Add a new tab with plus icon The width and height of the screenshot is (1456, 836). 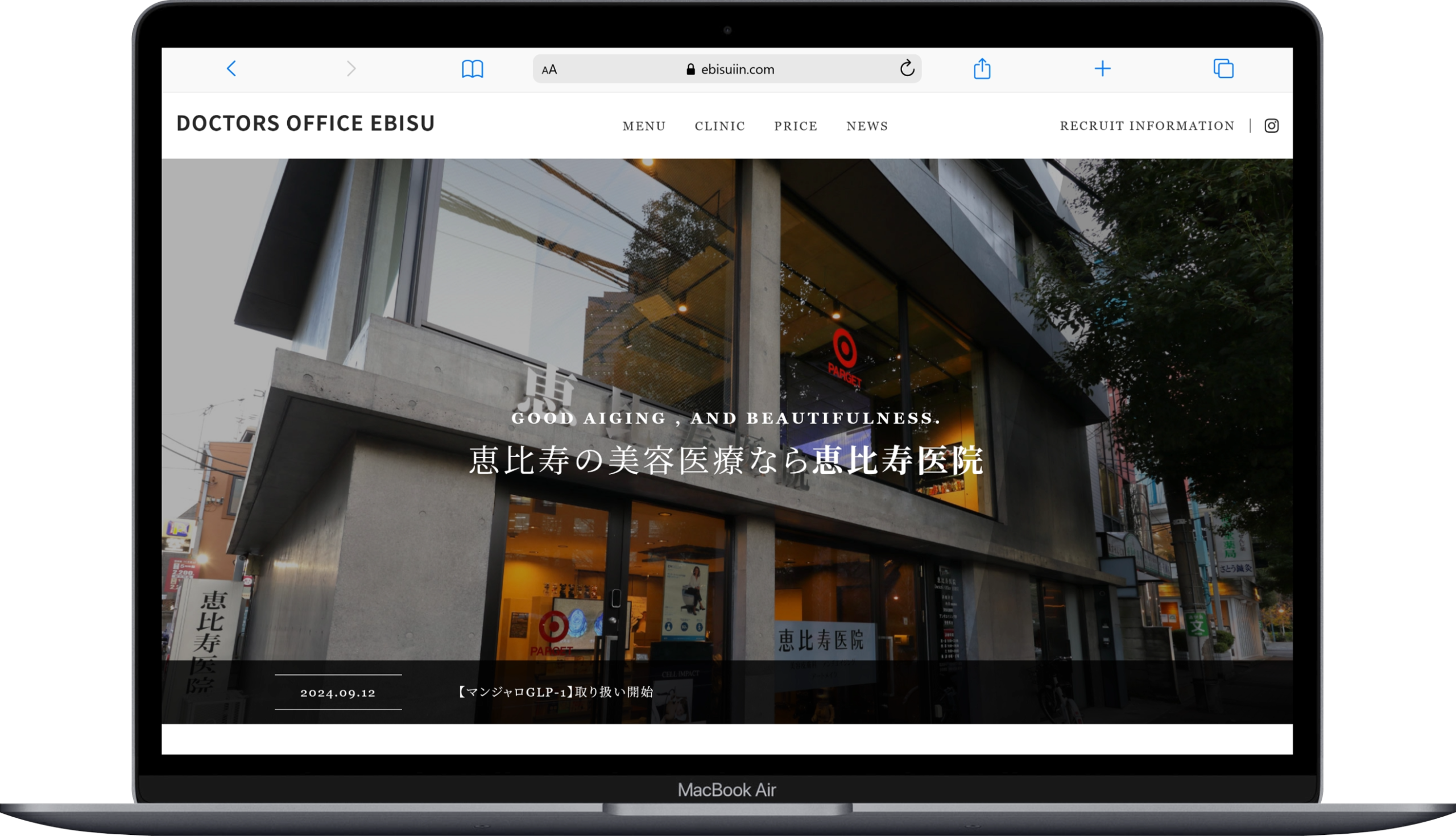(x=1102, y=69)
